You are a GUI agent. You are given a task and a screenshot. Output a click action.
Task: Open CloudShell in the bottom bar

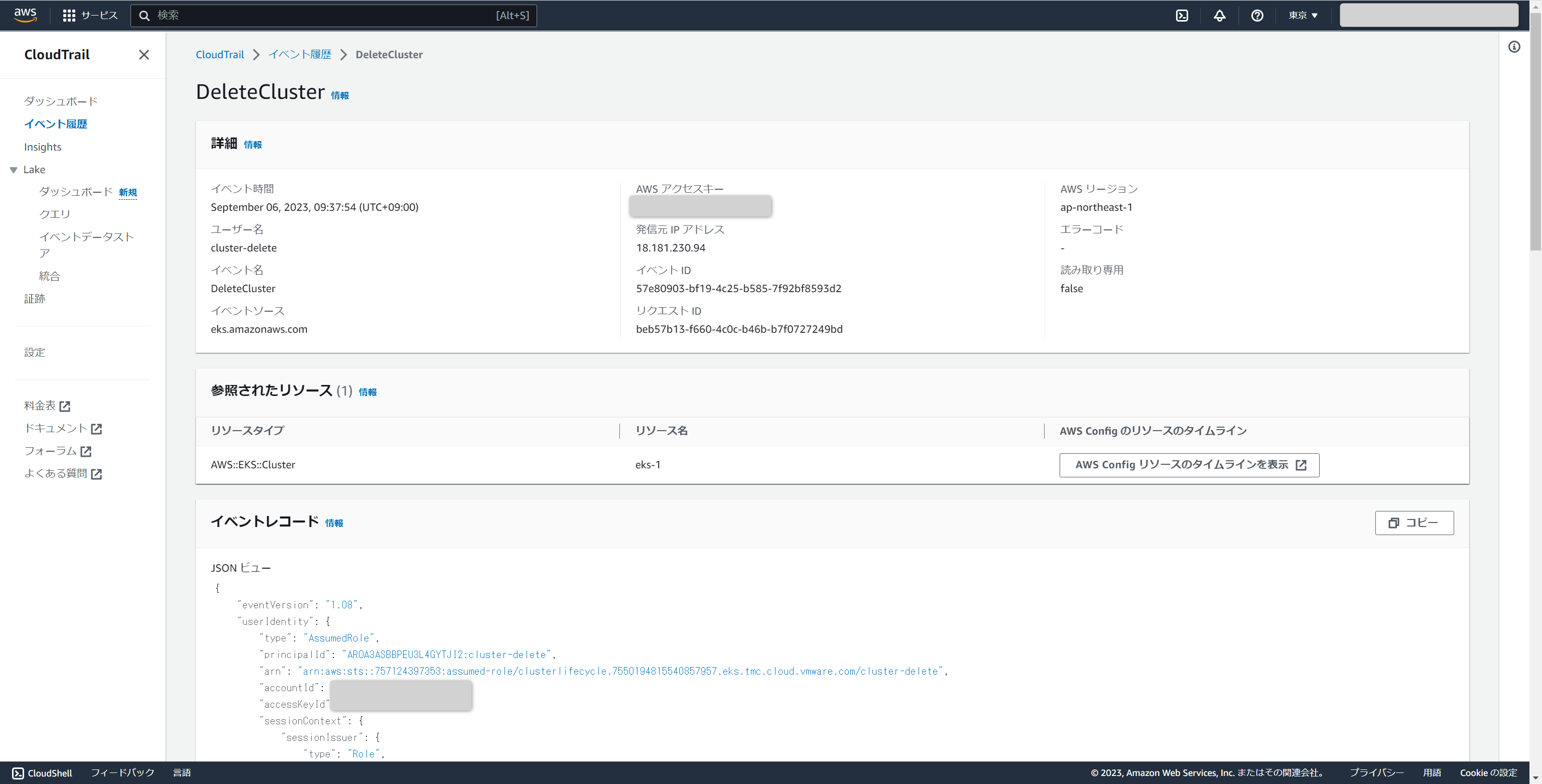(42, 772)
